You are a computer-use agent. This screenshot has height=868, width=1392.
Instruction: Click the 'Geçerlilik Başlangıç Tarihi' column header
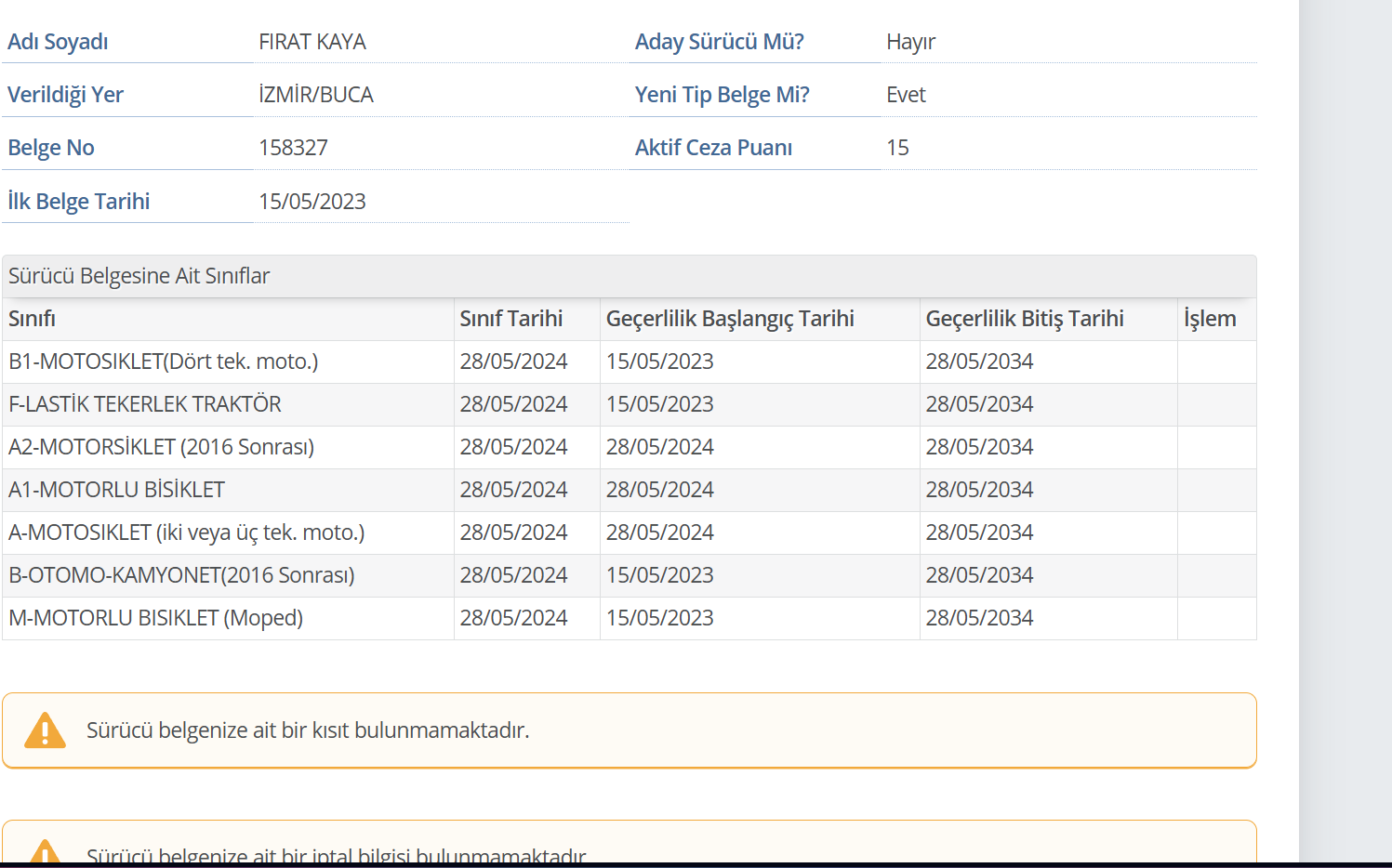pyautogui.click(x=730, y=319)
